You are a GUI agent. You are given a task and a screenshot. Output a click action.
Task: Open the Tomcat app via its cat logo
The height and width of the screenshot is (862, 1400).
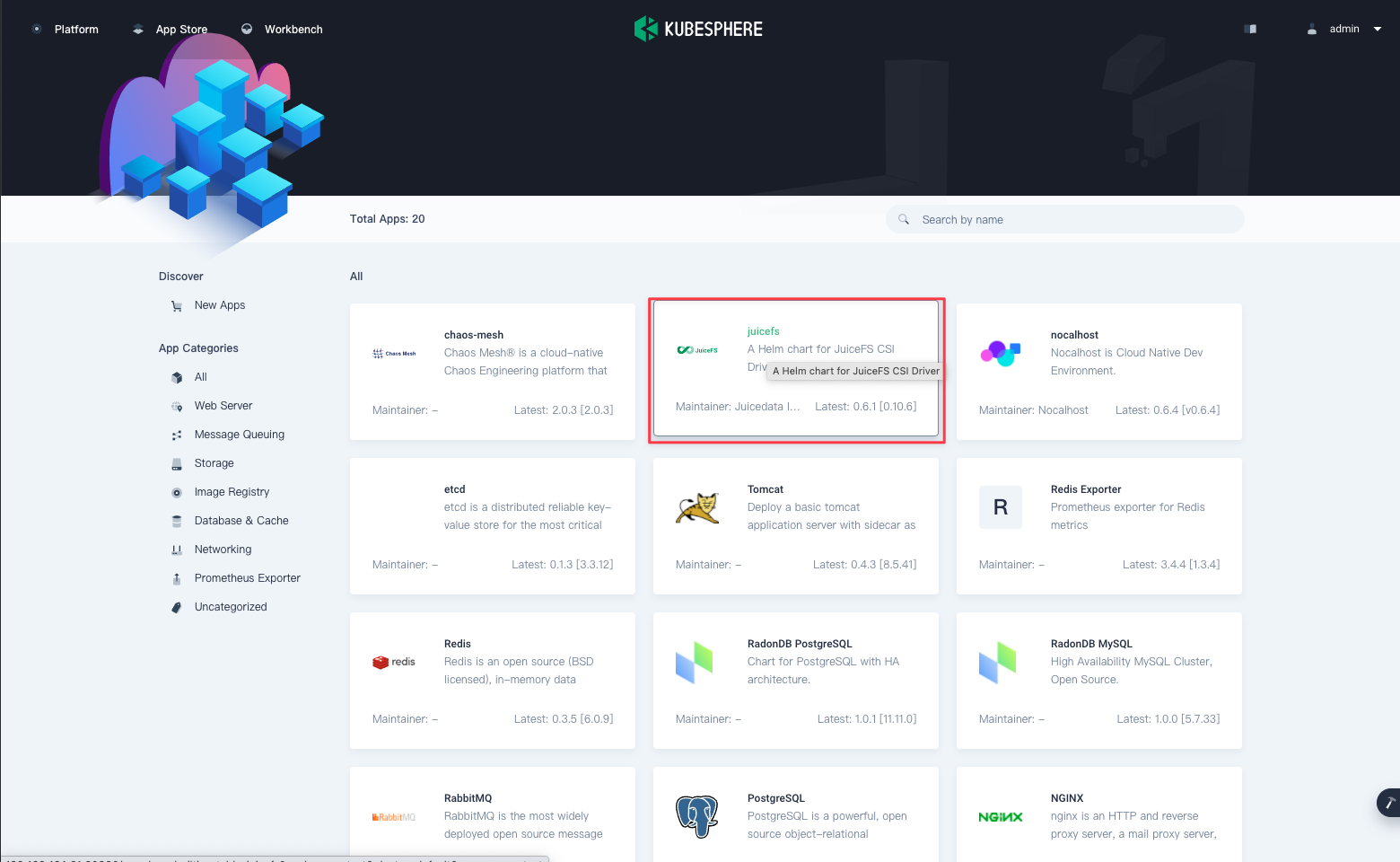[697, 507]
